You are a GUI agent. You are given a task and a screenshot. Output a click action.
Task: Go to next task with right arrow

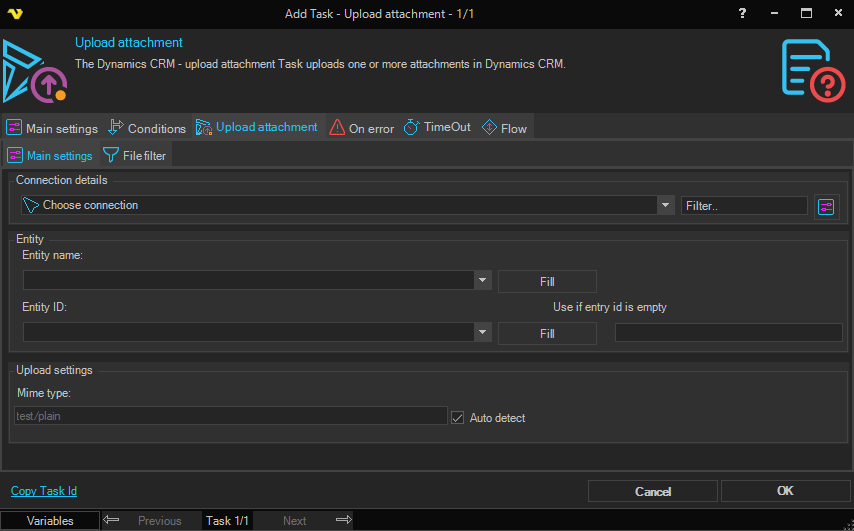[x=344, y=520]
